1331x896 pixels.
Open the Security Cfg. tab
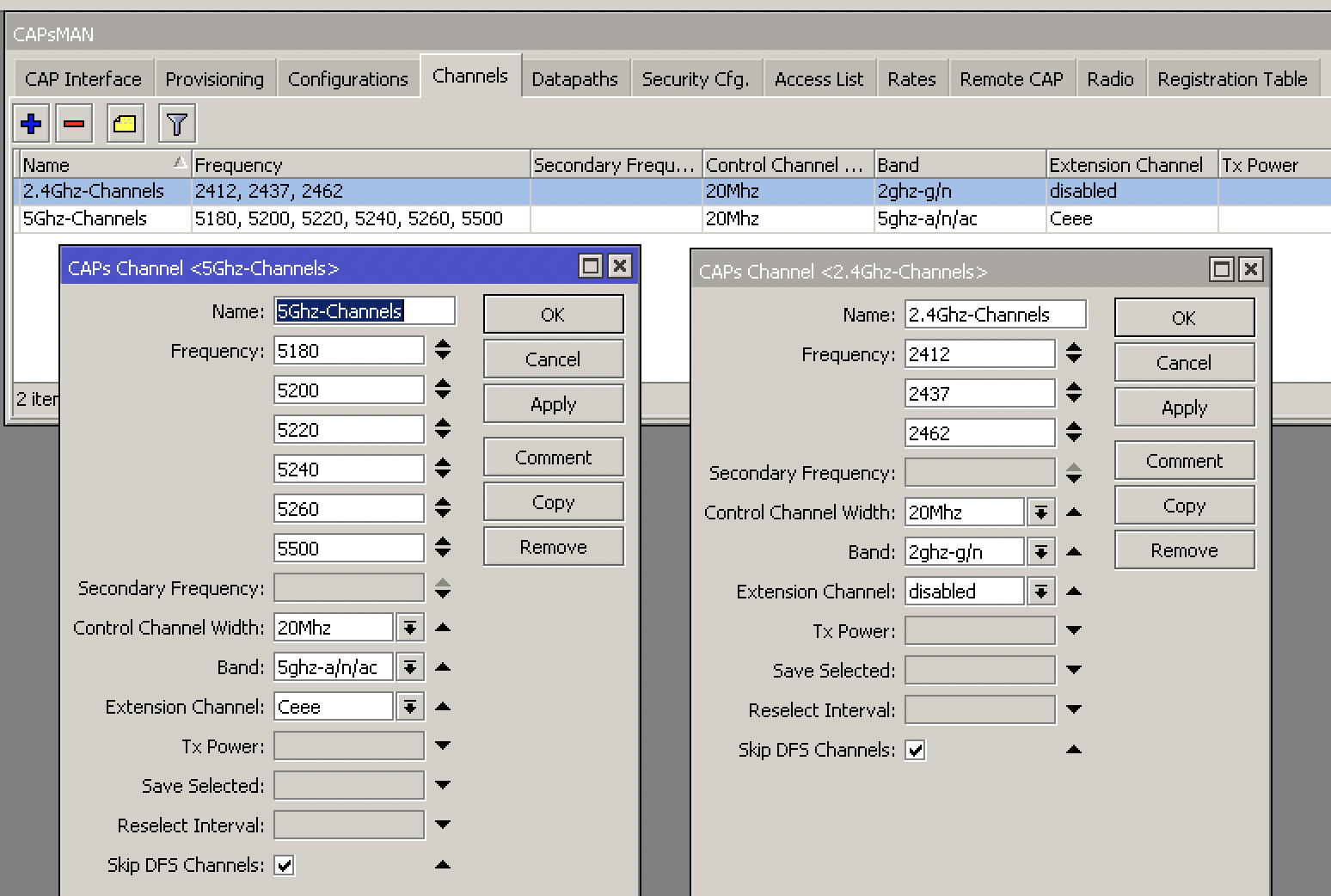click(696, 78)
